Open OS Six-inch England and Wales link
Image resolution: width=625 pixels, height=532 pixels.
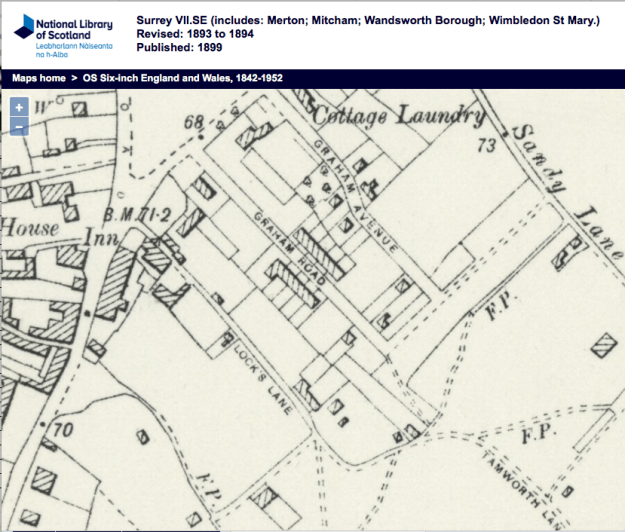170,78
